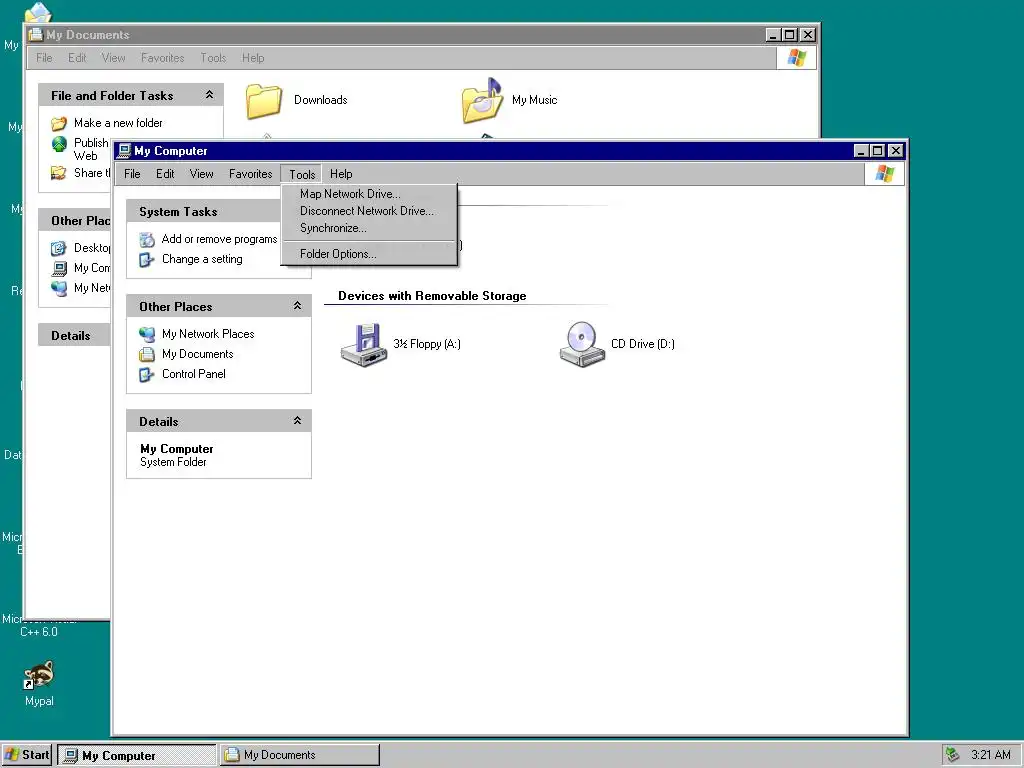The height and width of the screenshot is (768, 1024).
Task: Open the CD Drive (D:) icon
Action: (x=582, y=344)
